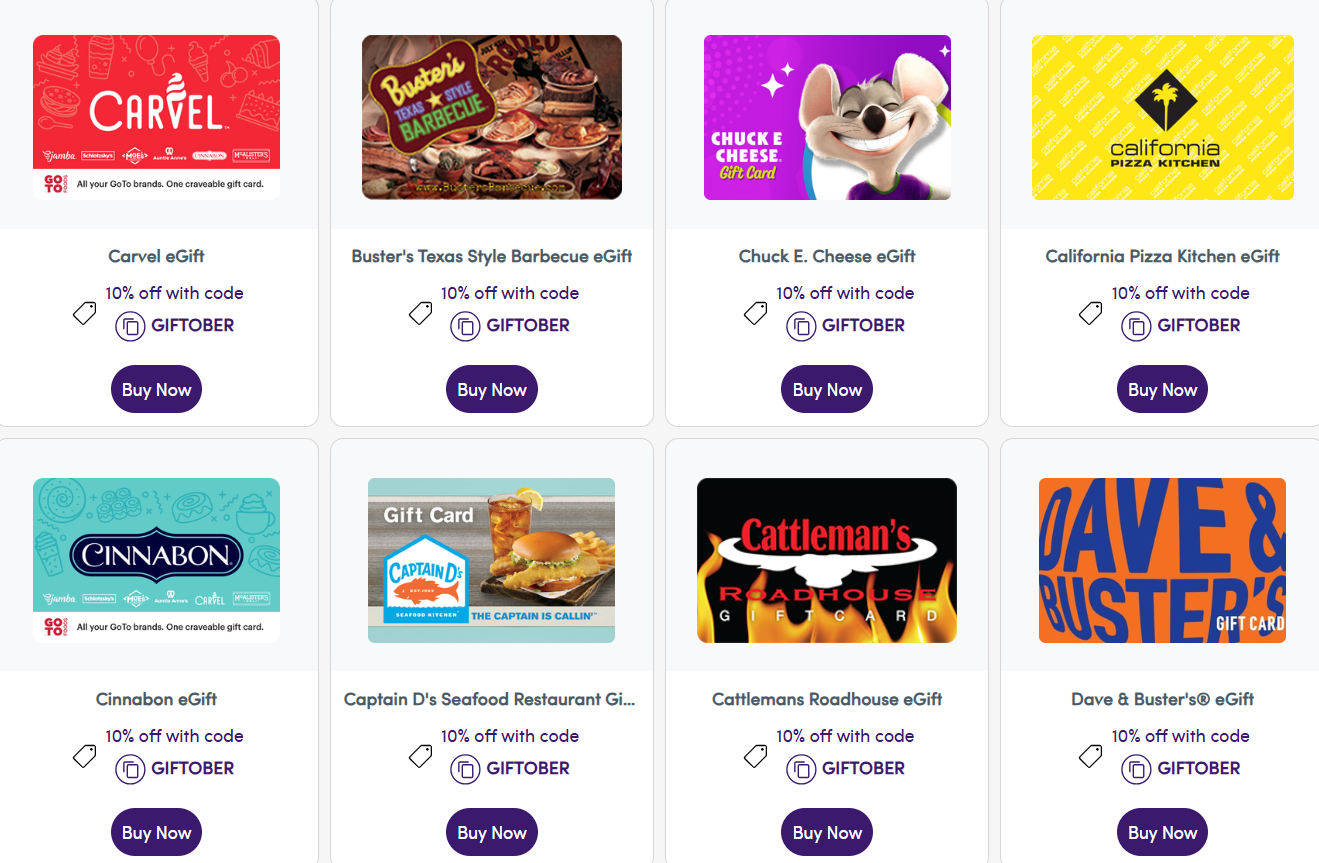Screen dimensions: 1319x863
Task: Open the Cattlemans Roadhouse eGift page
Action: pos(826,699)
